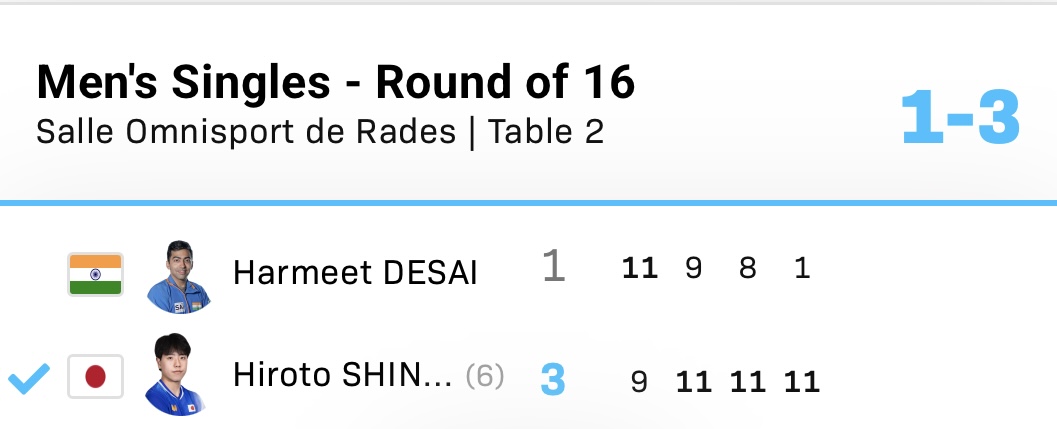Click Shinozuka's blue games won total of 3

pyautogui.click(x=553, y=380)
